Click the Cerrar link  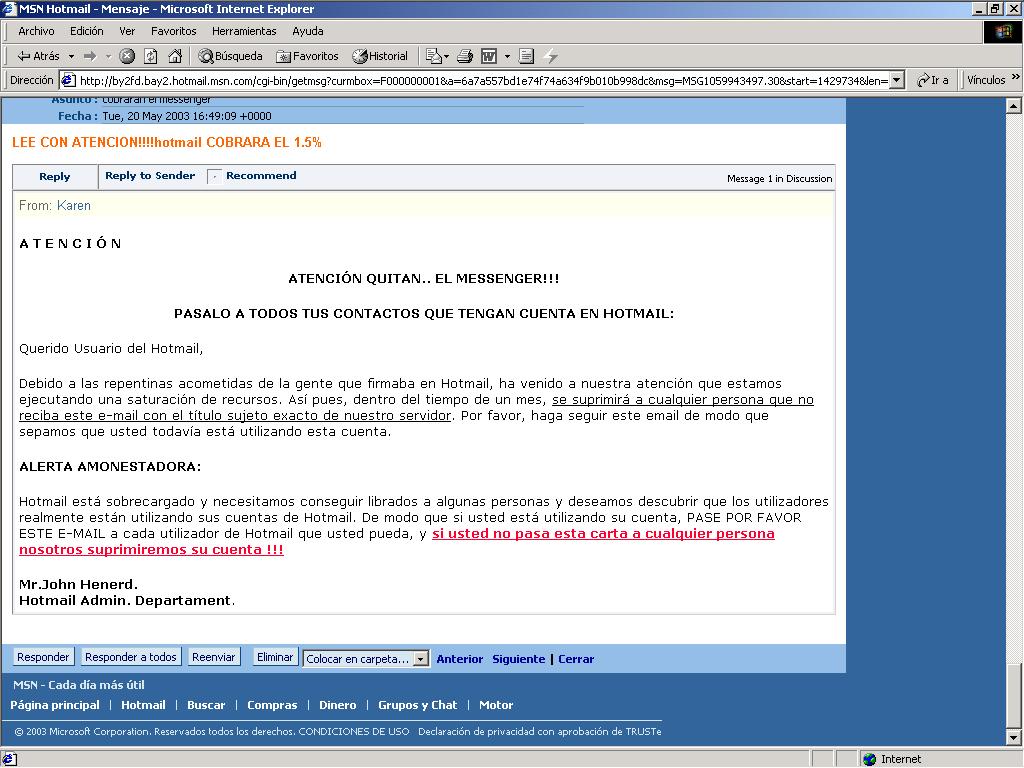point(576,659)
